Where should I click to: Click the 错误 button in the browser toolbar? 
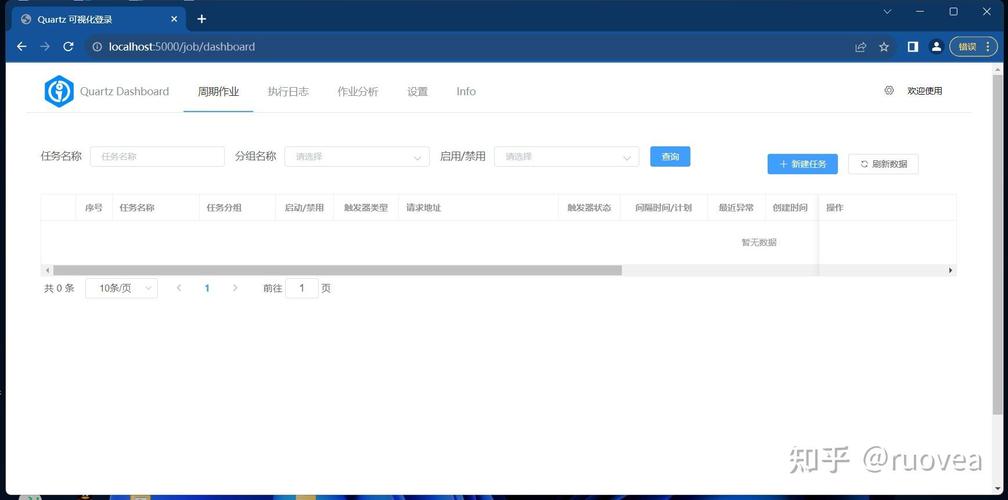(x=973, y=46)
